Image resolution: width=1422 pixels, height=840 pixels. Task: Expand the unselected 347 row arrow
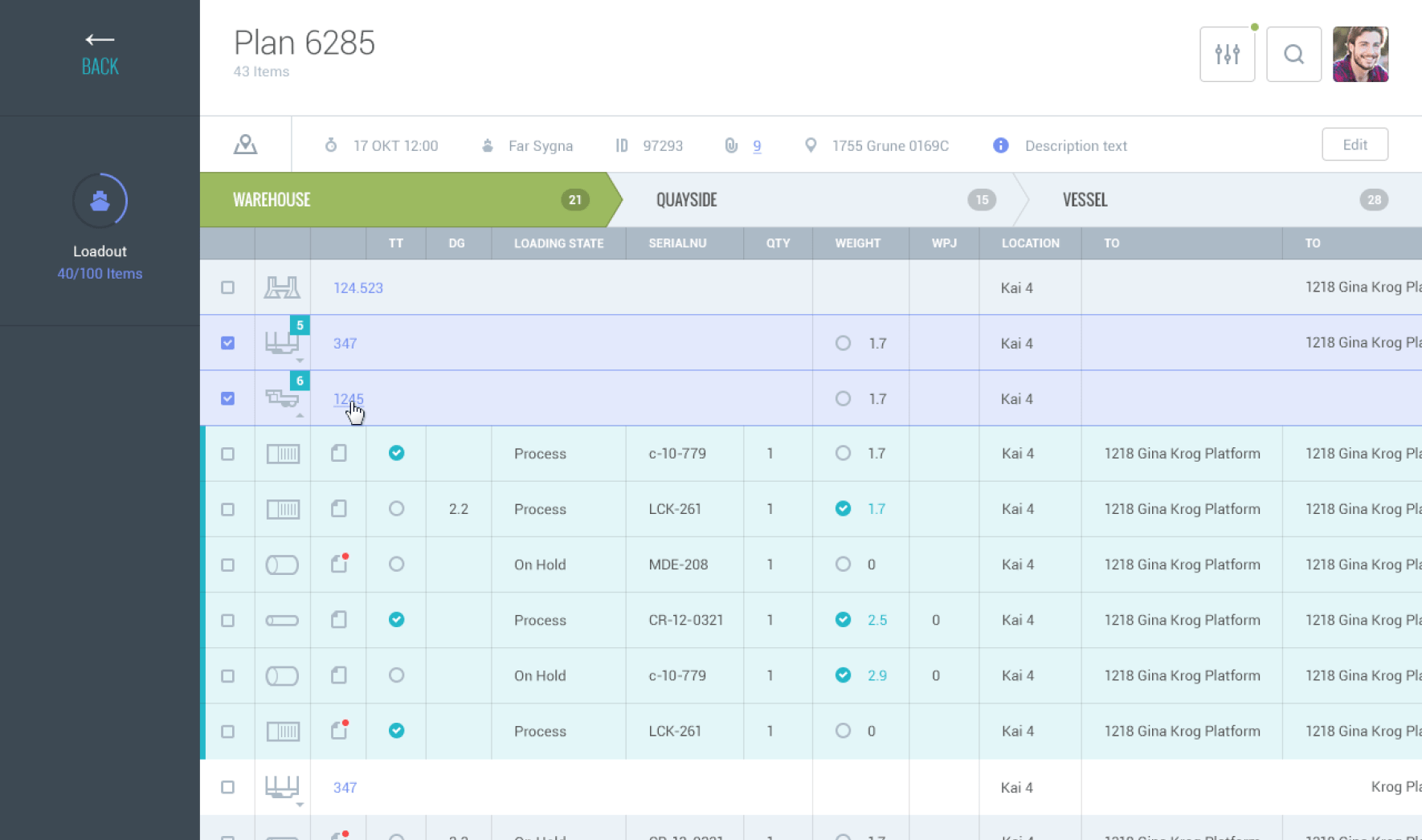pyautogui.click(x=300, y=805)
